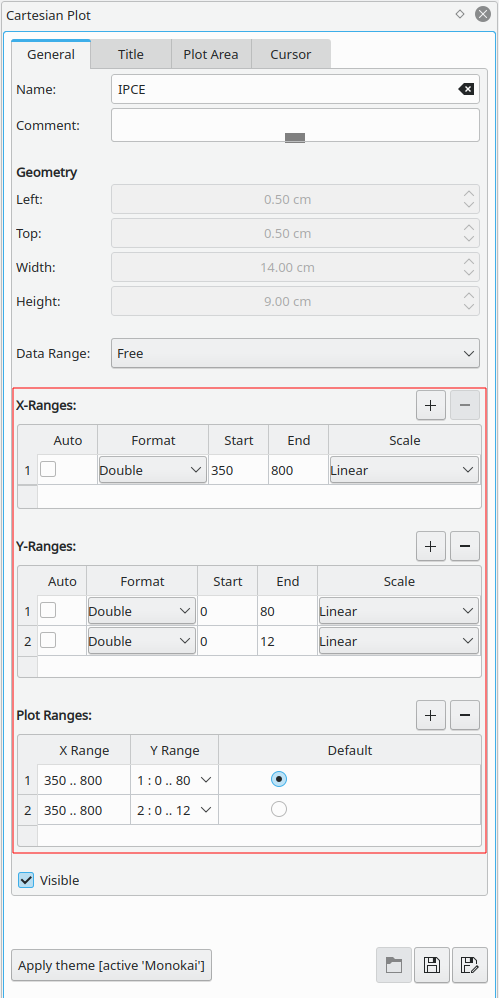Select plot range 2 as Default
This screenshot has width=499, height=998.
(x=279, y=809)
